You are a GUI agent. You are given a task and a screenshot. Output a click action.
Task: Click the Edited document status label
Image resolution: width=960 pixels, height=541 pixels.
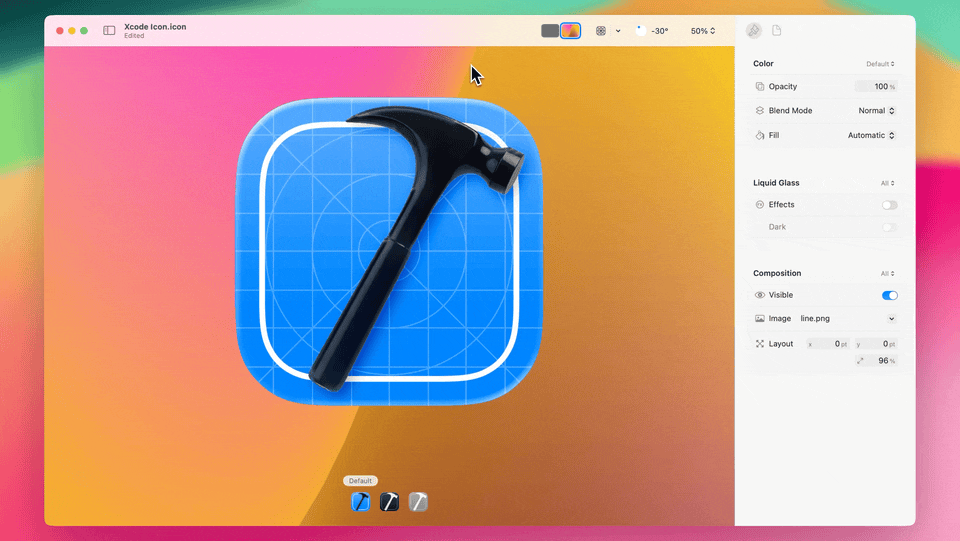(134, 36)
